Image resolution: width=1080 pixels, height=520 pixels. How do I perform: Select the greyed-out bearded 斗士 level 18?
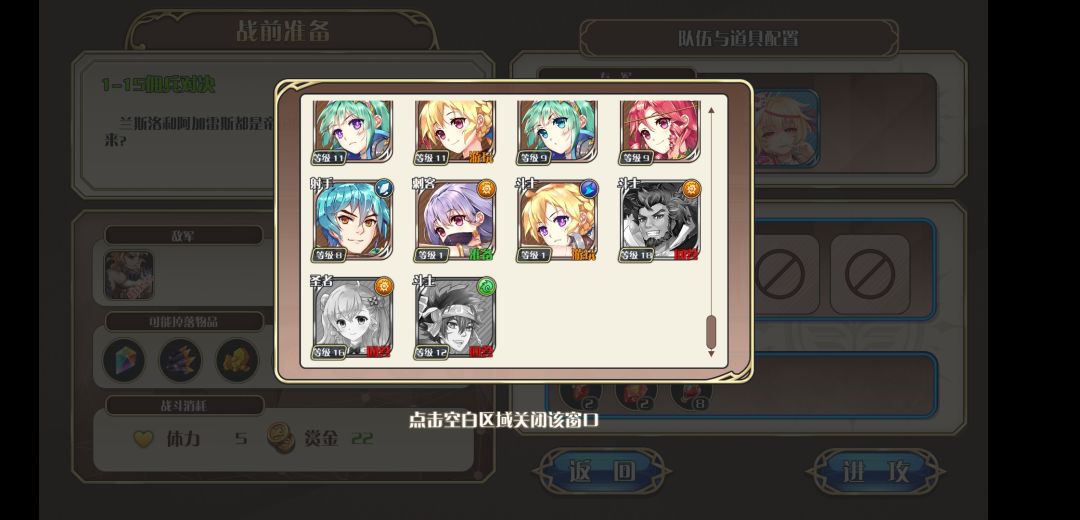(x=659, y=221)
